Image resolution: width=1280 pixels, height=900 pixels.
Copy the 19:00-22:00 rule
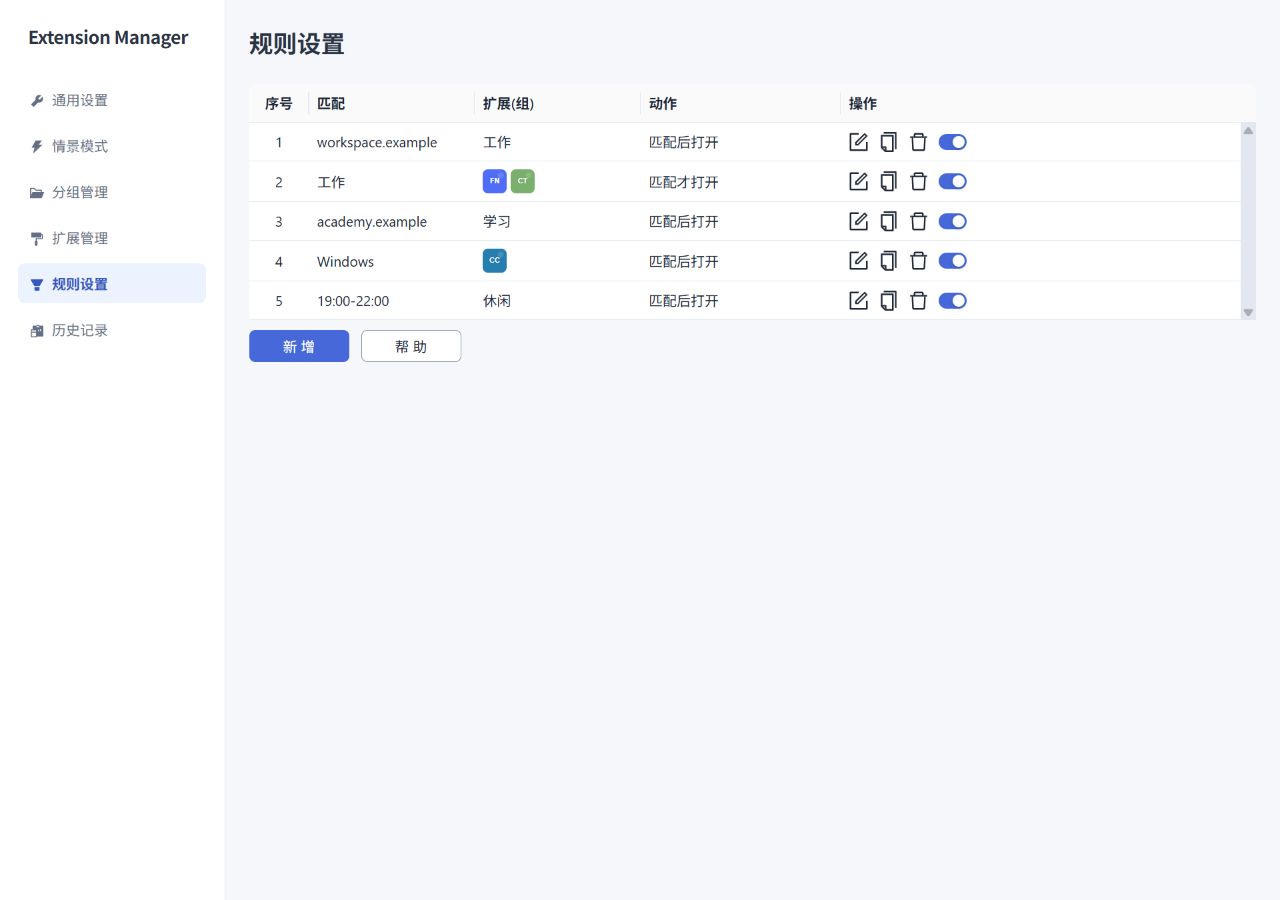coord(888,300)
